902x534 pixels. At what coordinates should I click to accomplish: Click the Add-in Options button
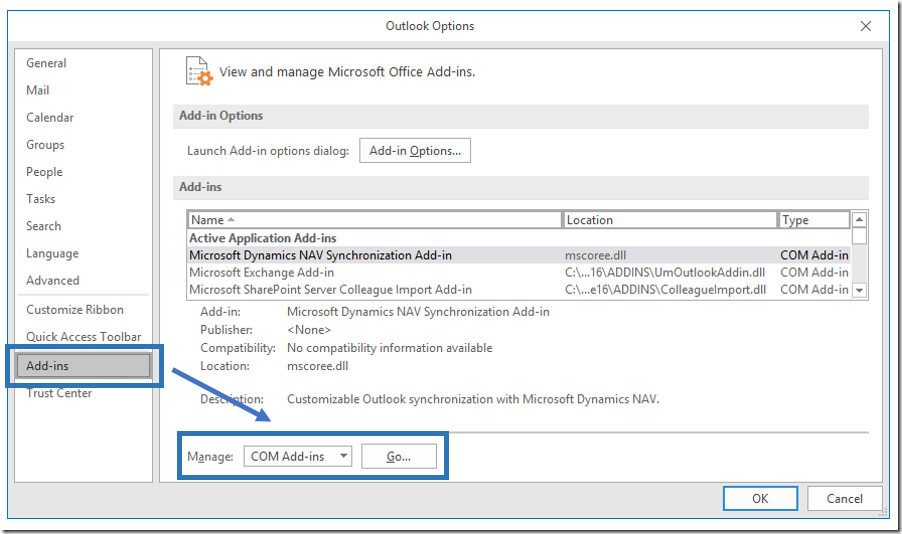tap(415, 151)
